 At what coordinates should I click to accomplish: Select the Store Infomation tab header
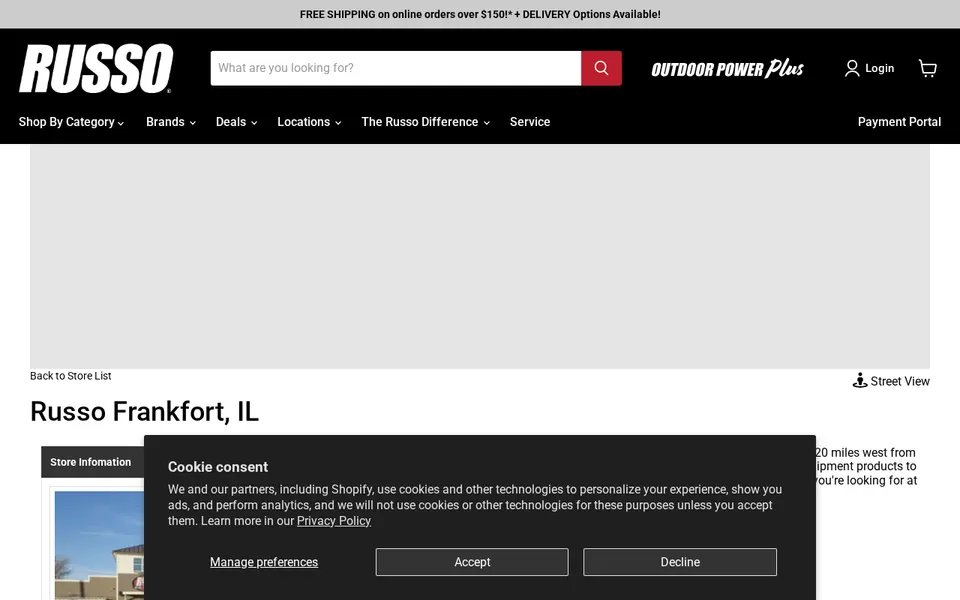coord(91,462)
